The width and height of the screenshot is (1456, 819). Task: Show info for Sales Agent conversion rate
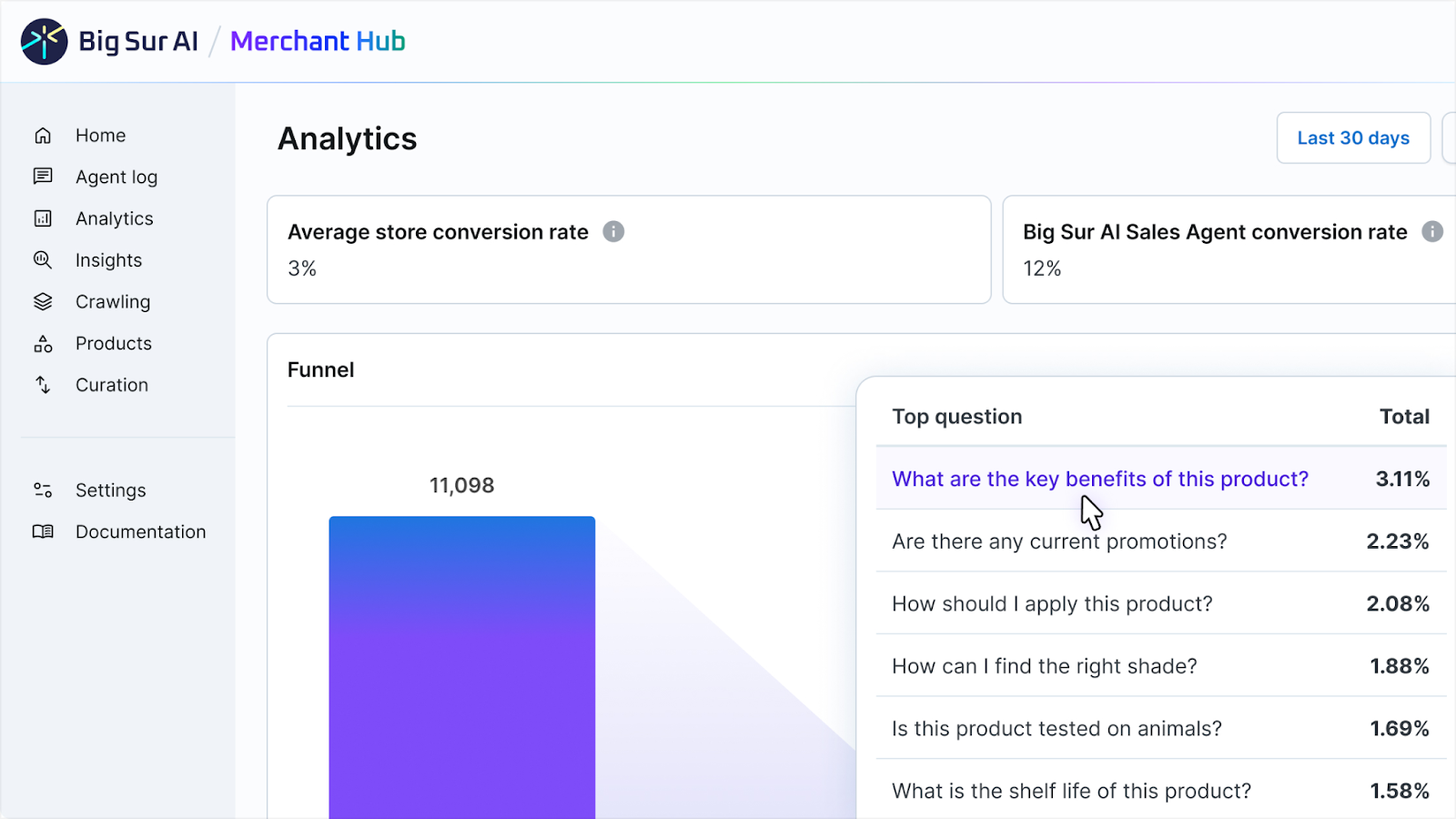[1432, 232]
